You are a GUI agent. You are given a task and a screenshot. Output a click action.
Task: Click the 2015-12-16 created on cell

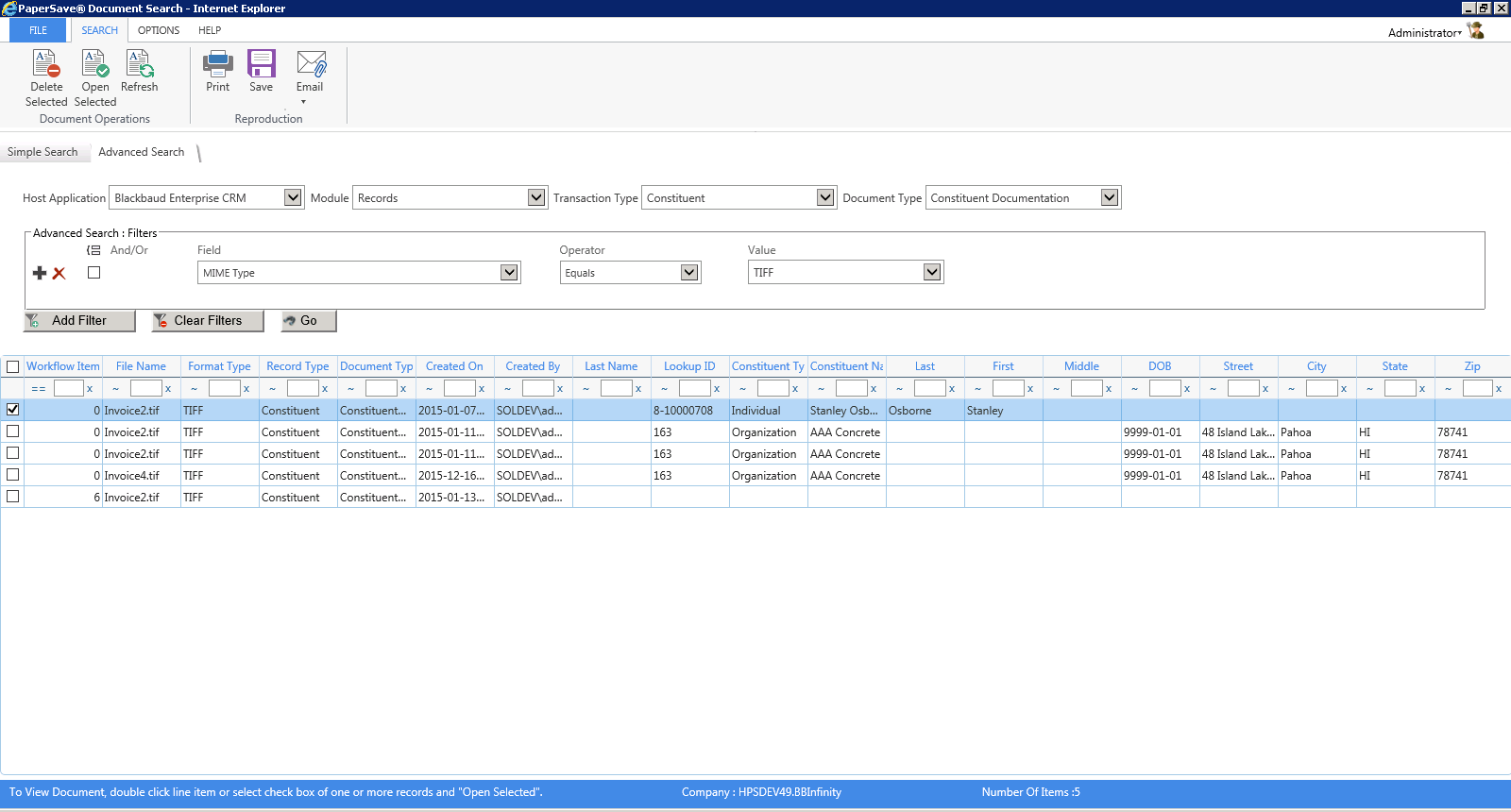[454, 476]
